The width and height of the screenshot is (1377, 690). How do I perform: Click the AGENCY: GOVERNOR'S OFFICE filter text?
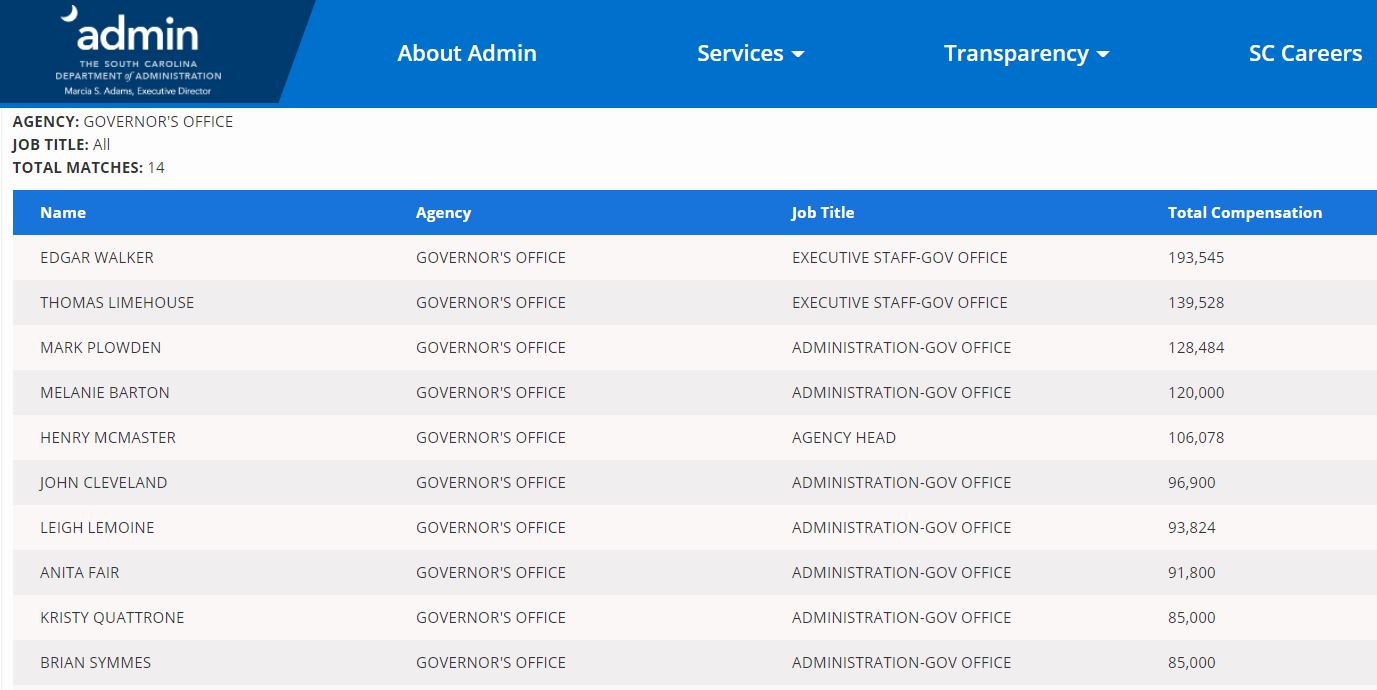coord(123,121)
